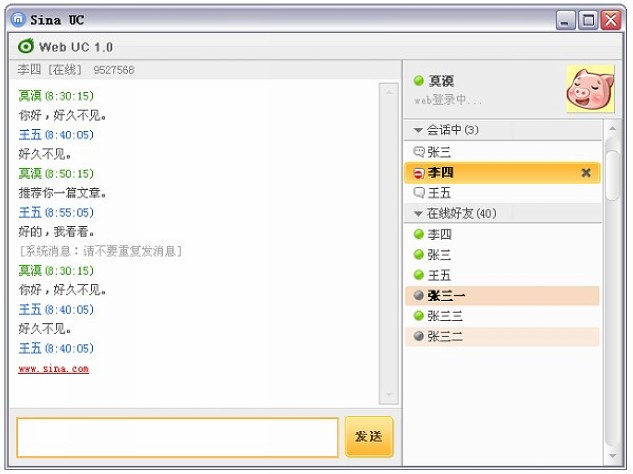
Task: Click the green dot beside 张三三
Action: point(419,316)
